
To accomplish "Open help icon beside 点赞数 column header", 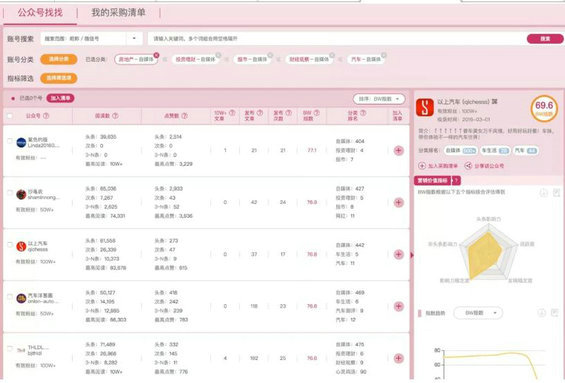I will pyautogui.click(x=184, y=116).
